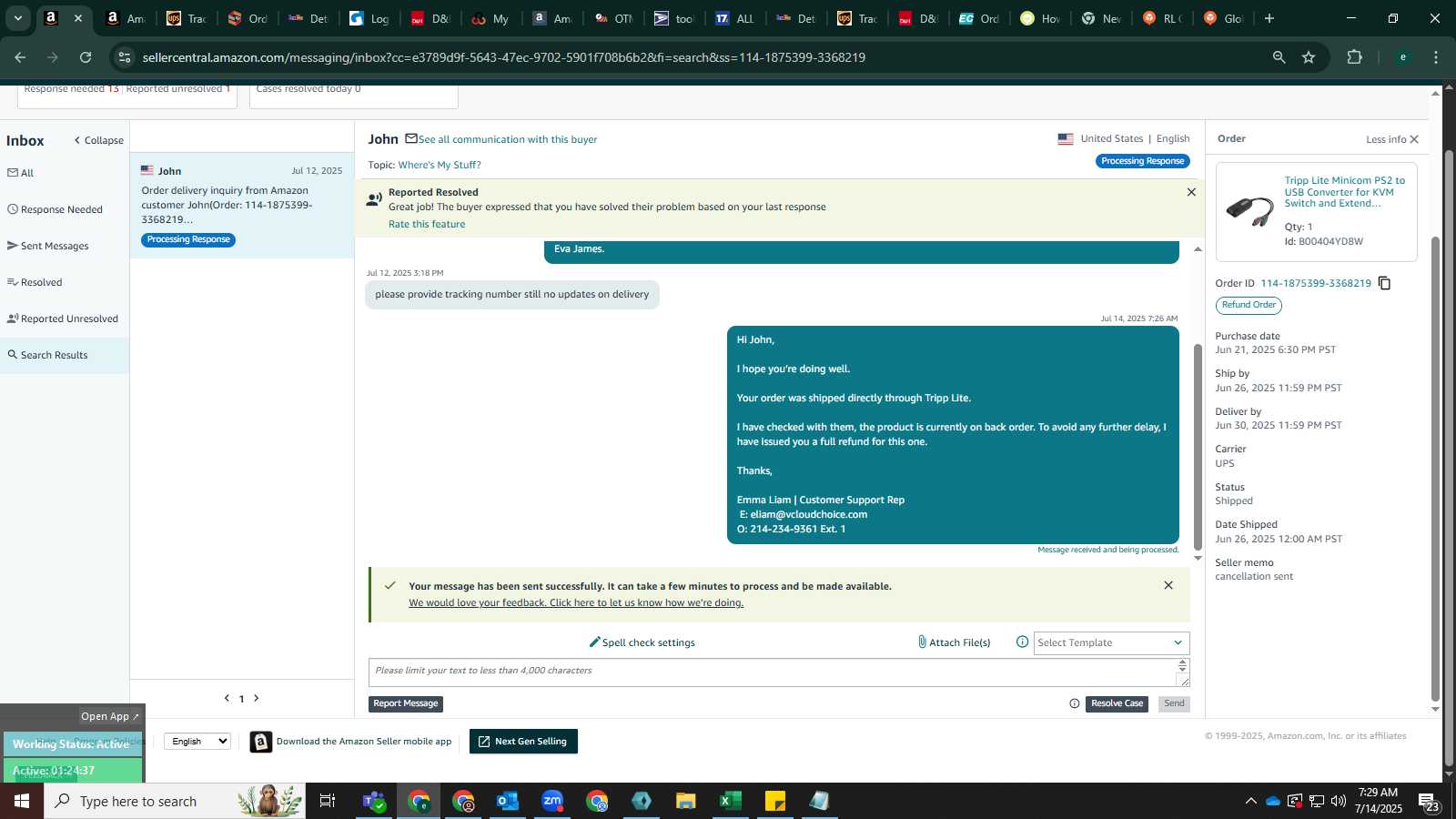Click site information icon in address bar
The image size is (1456, 819).
tap(126, 57)
